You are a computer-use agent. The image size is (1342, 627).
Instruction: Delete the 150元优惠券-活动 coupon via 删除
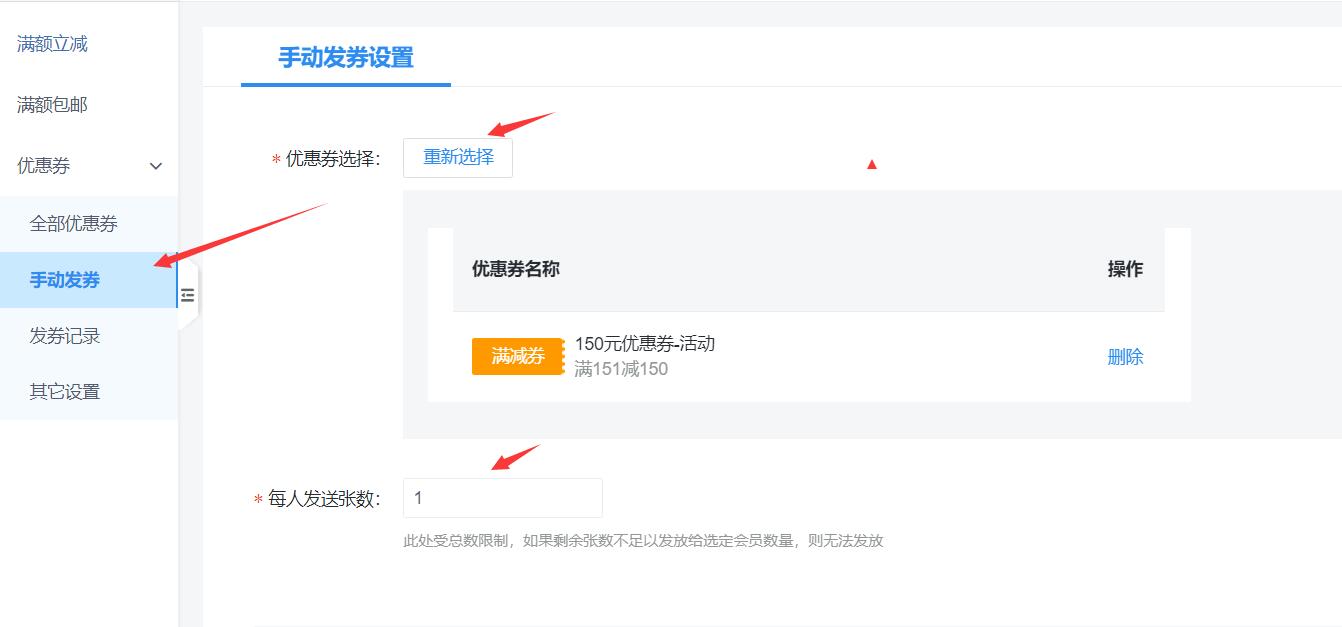[1125, 357]
